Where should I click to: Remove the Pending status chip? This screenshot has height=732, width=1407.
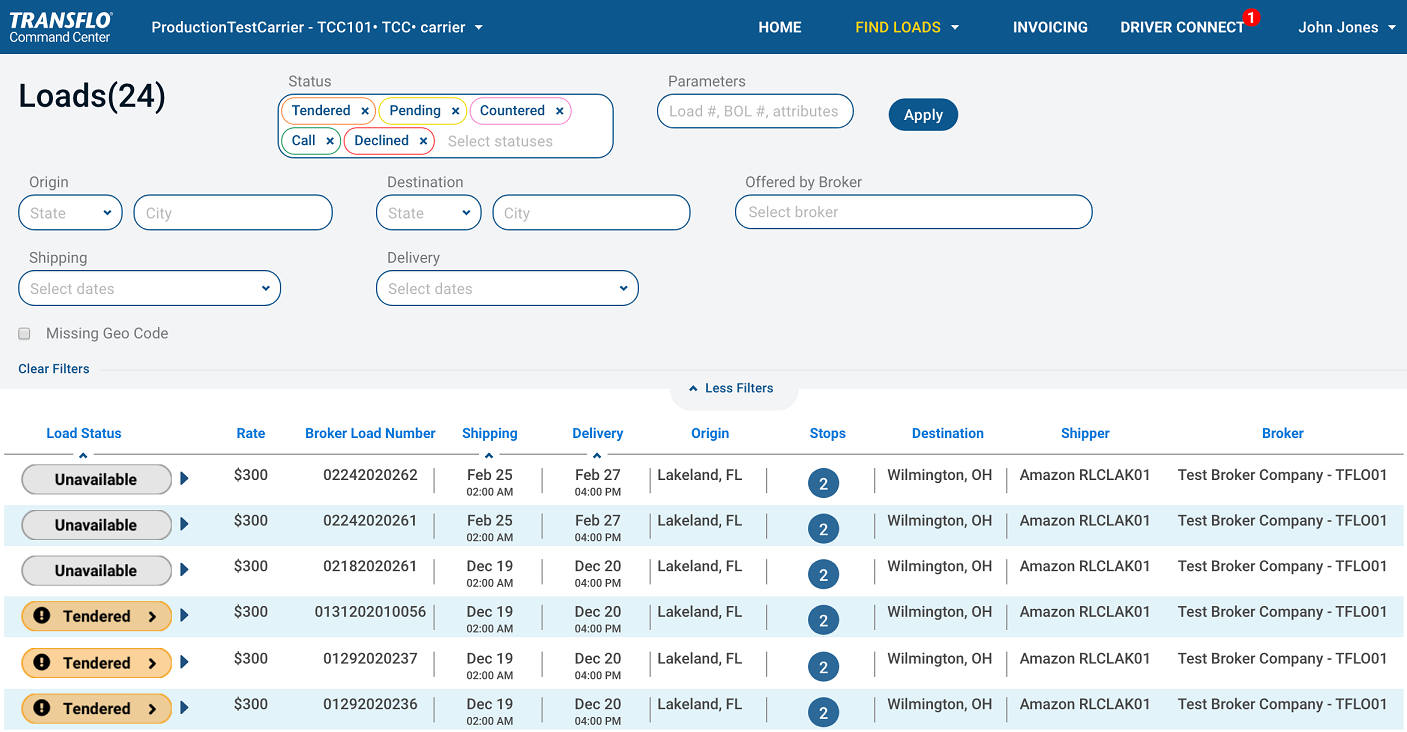(455, 111)
